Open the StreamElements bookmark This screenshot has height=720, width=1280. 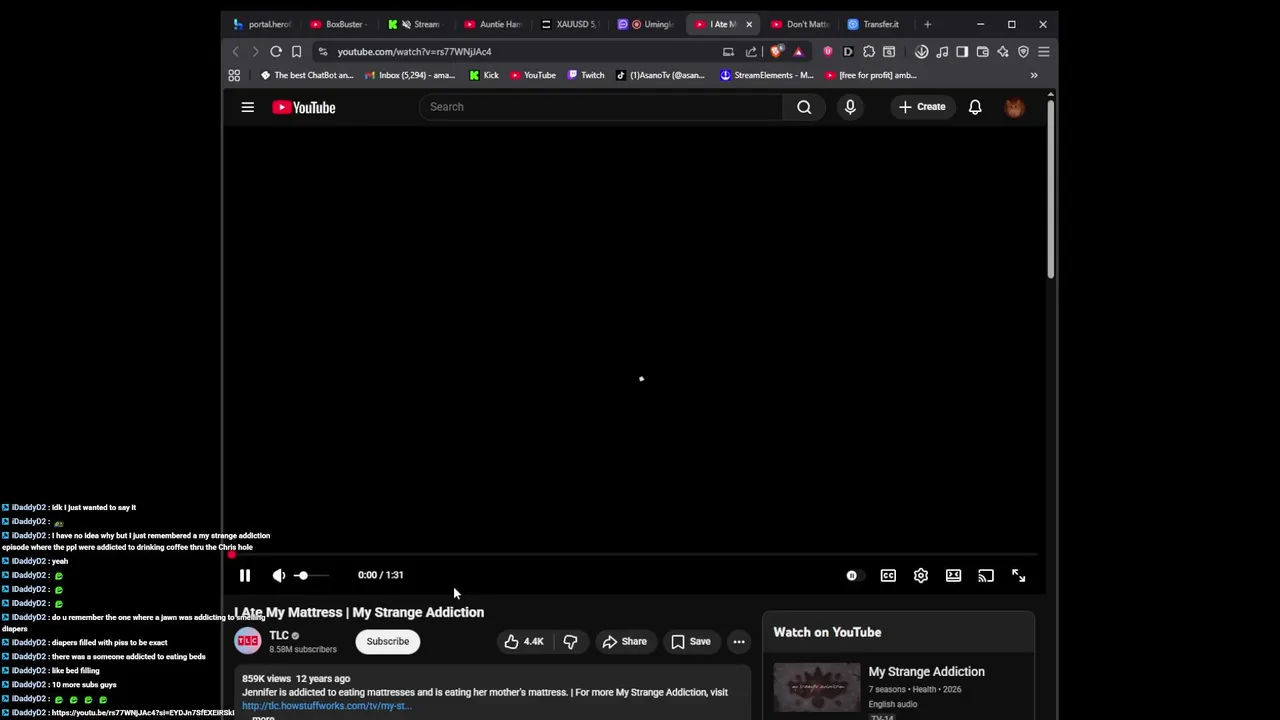point(767,75)
